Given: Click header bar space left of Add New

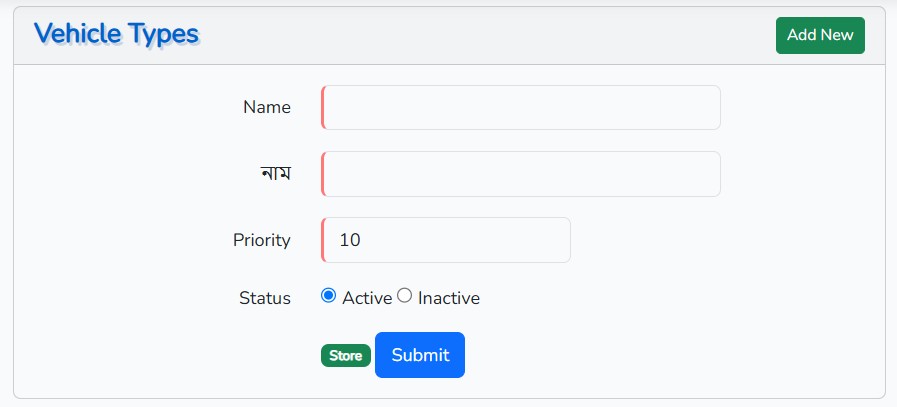Looking at the screenshot, I should pos(500,35).
